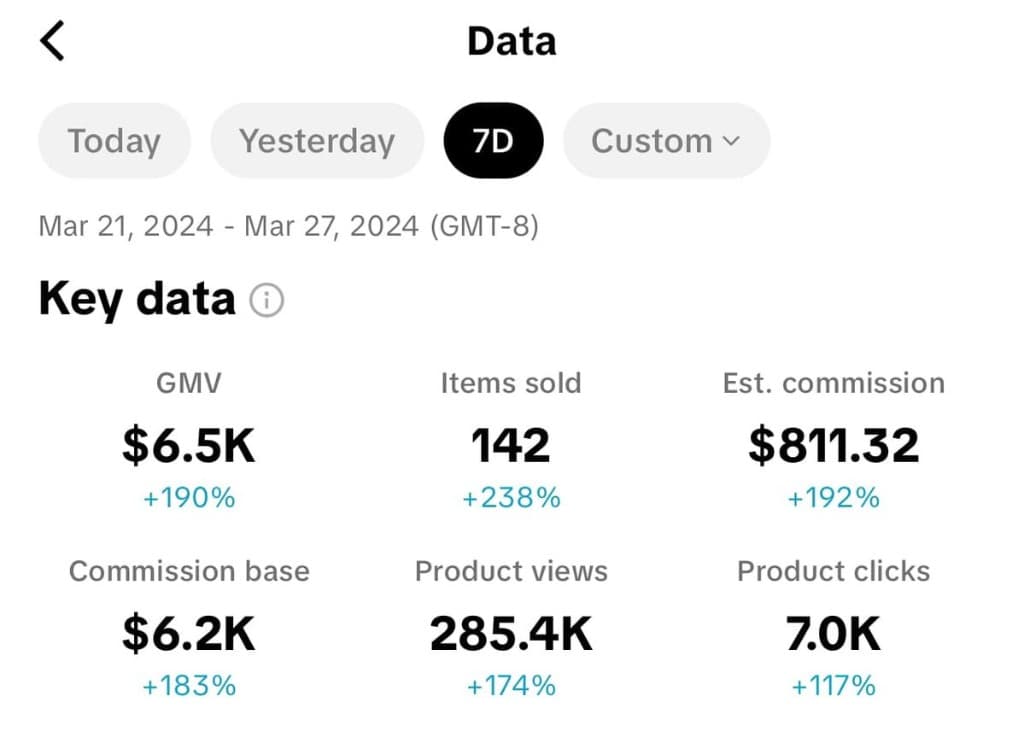The height and width of the screenshot is (739, 1024).
Task: Tap the +117% Product clicks change
Action: [x=834, y=686]
